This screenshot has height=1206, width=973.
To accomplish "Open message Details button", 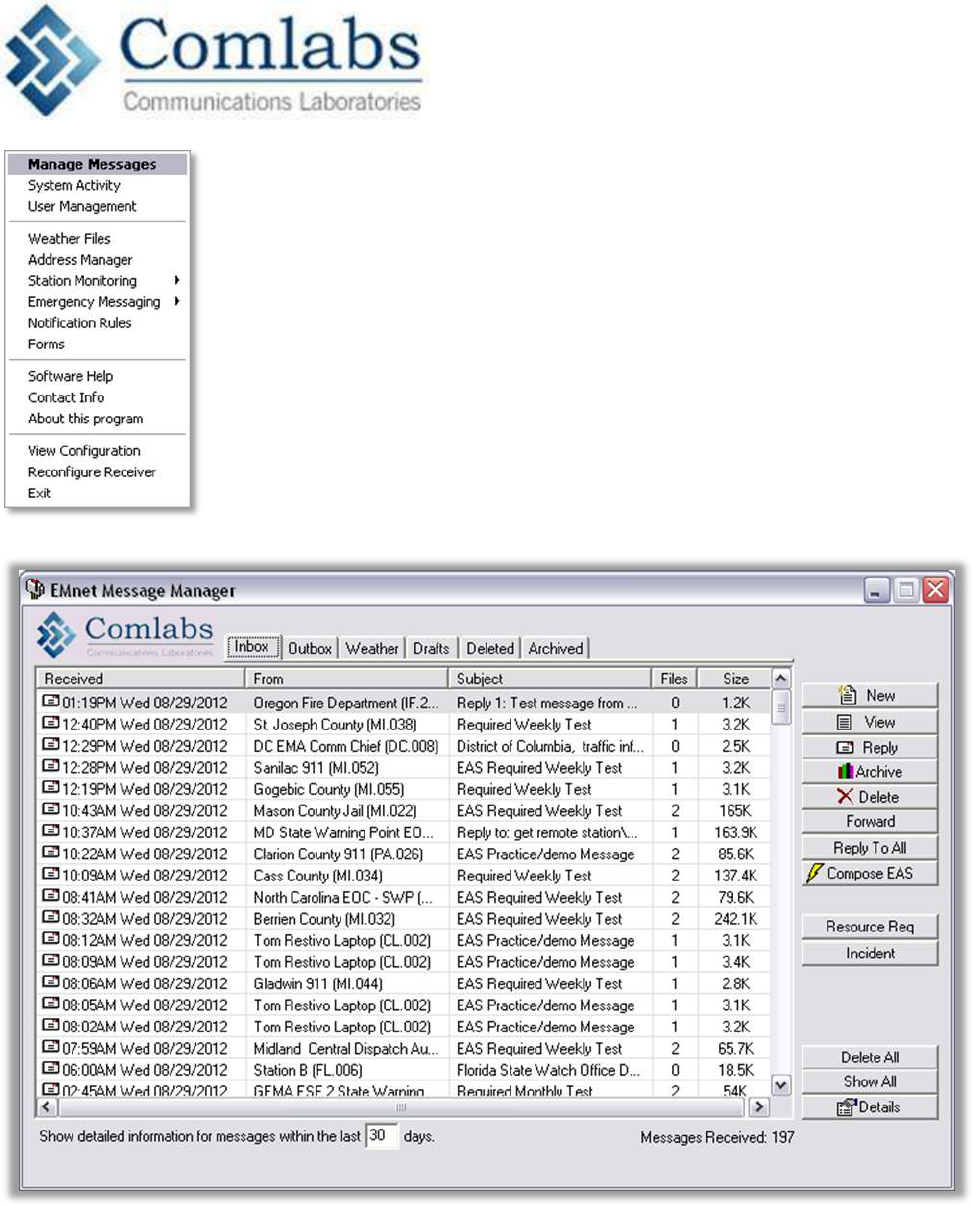I will coord(869,1107).
